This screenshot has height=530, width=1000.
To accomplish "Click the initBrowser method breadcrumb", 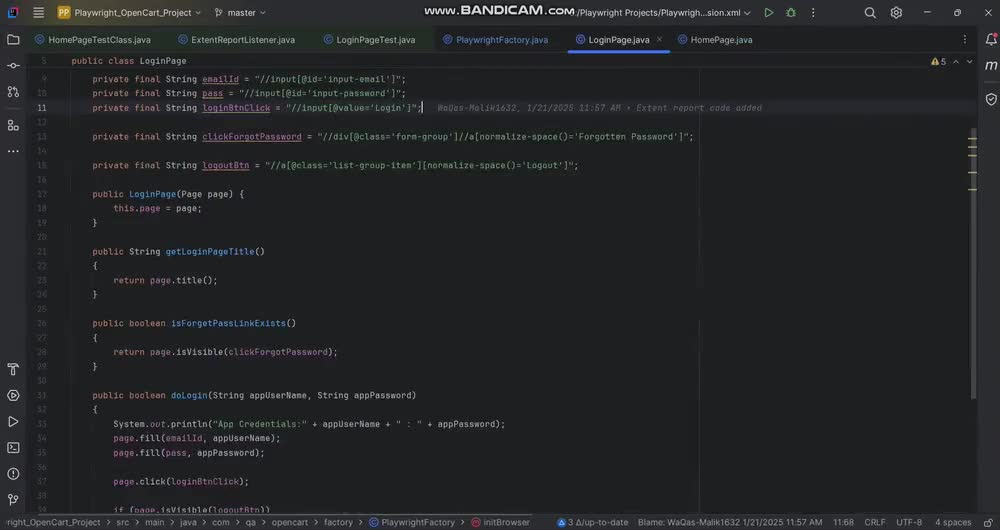I will 501,522.
